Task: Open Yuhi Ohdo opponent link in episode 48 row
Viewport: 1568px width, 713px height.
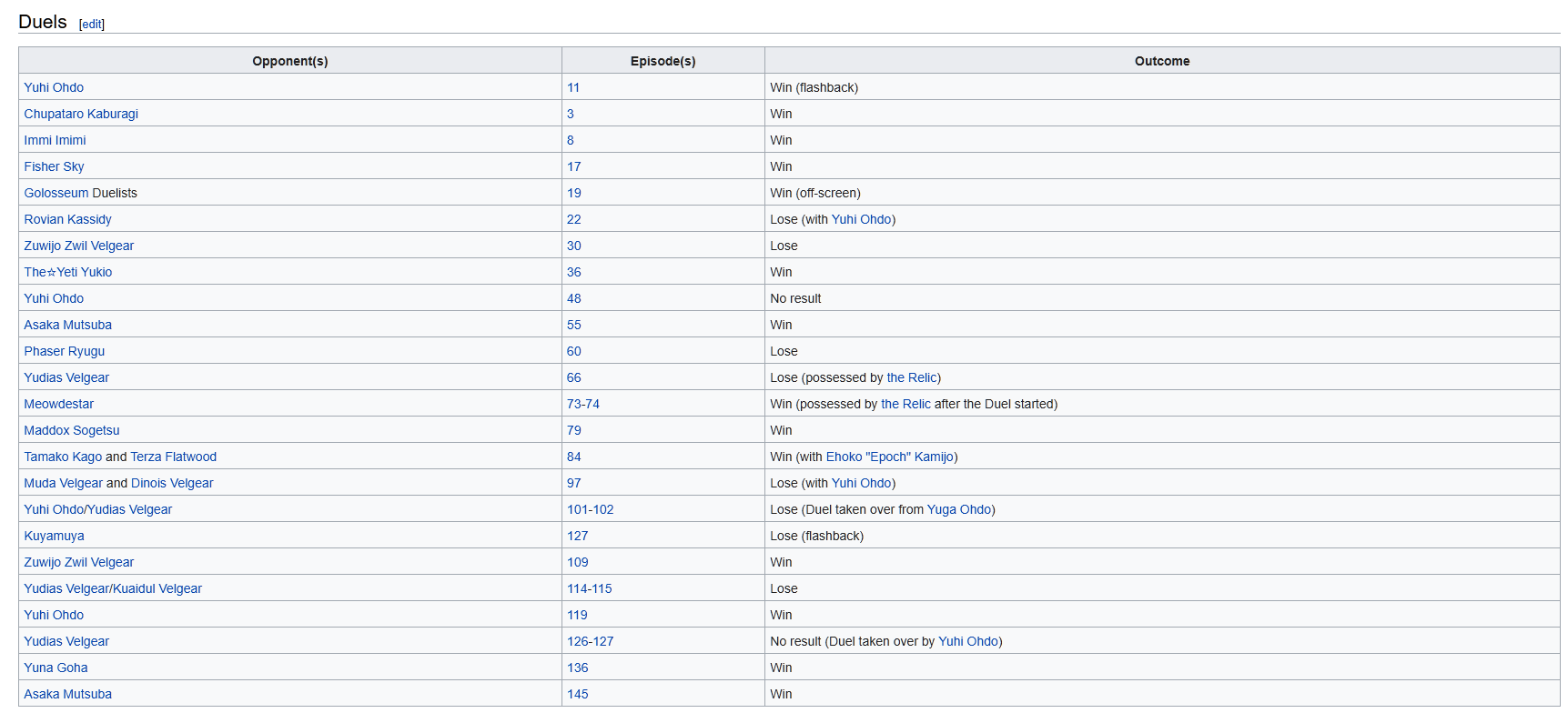Action: [54, 298]
